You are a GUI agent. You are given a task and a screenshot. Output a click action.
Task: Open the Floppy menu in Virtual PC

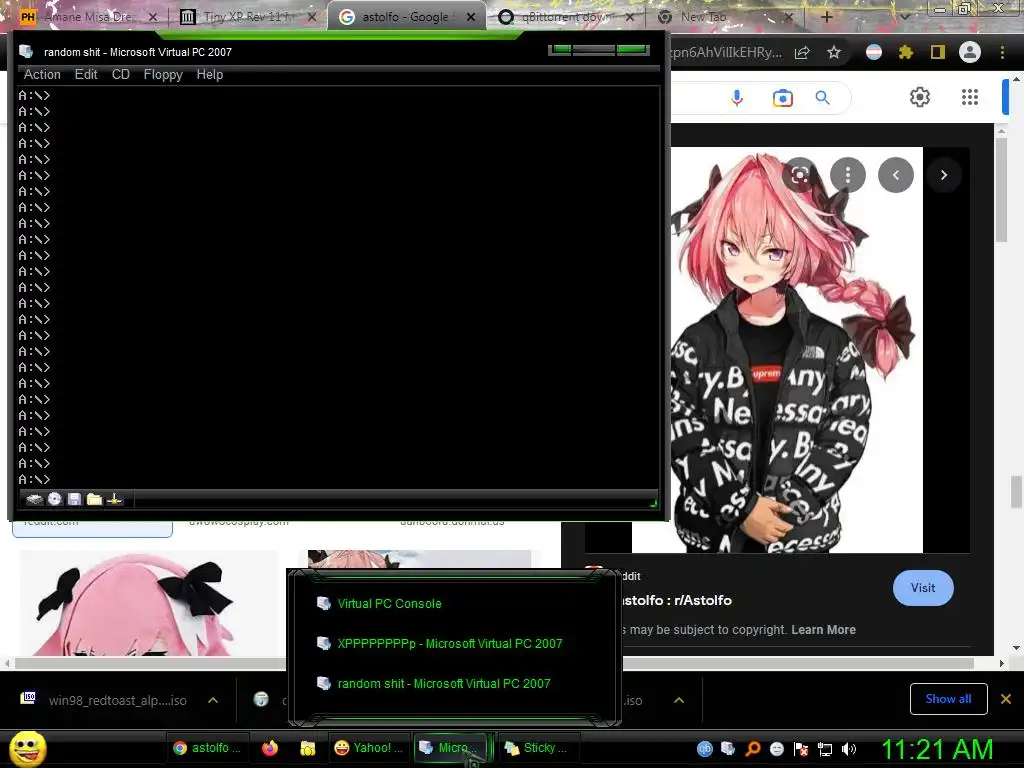pos(163,74)
